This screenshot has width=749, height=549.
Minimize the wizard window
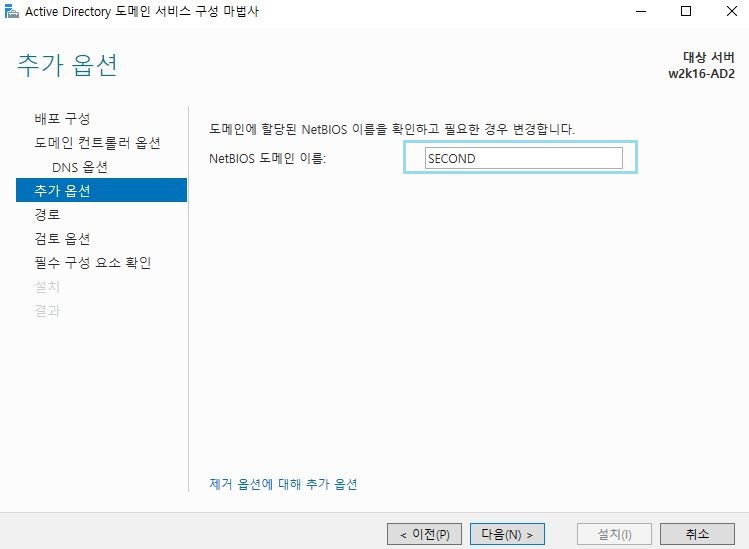point(641,11)
